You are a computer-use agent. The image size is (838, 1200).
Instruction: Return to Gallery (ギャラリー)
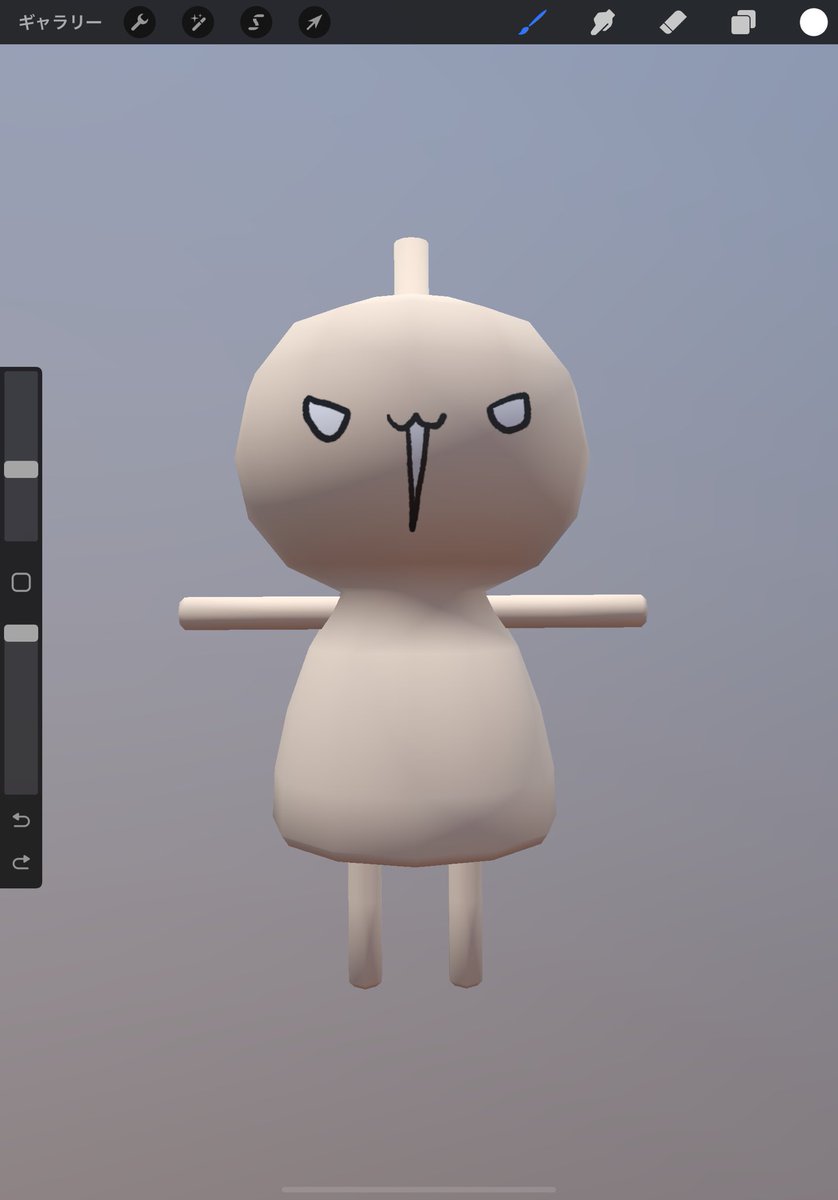(x=60, y=22)
